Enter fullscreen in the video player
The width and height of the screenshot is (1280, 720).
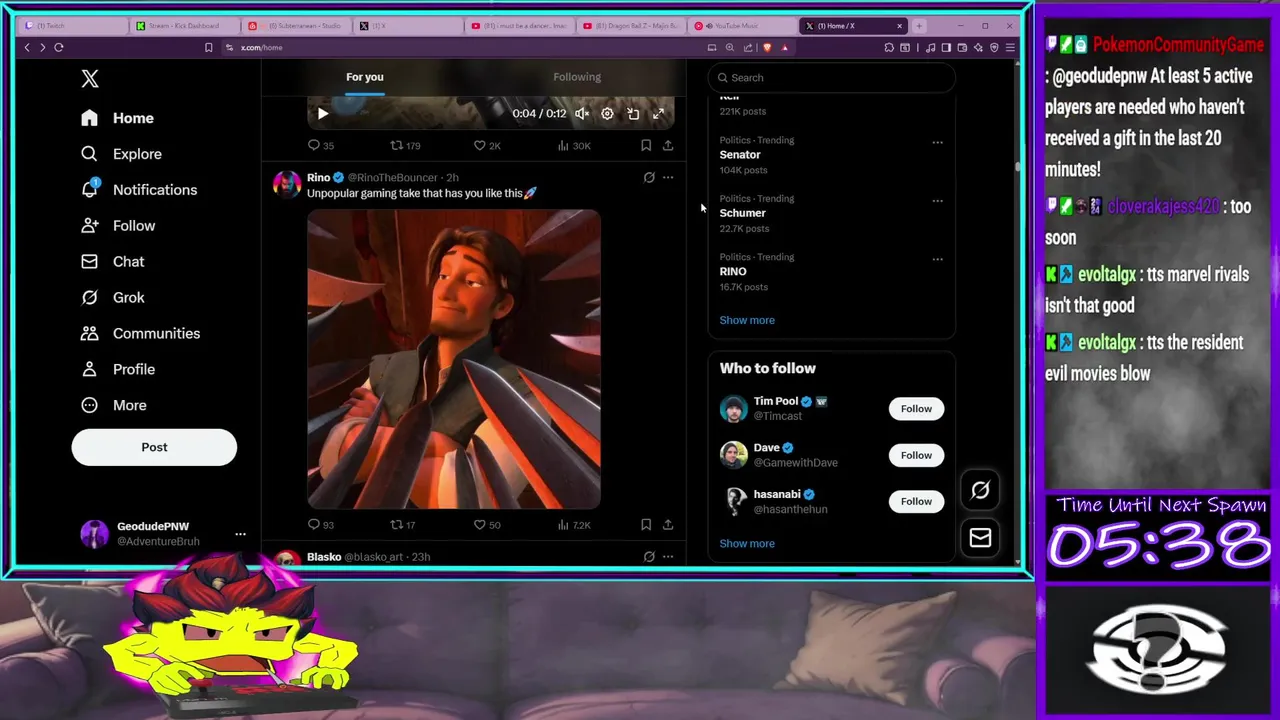(658, 114)
